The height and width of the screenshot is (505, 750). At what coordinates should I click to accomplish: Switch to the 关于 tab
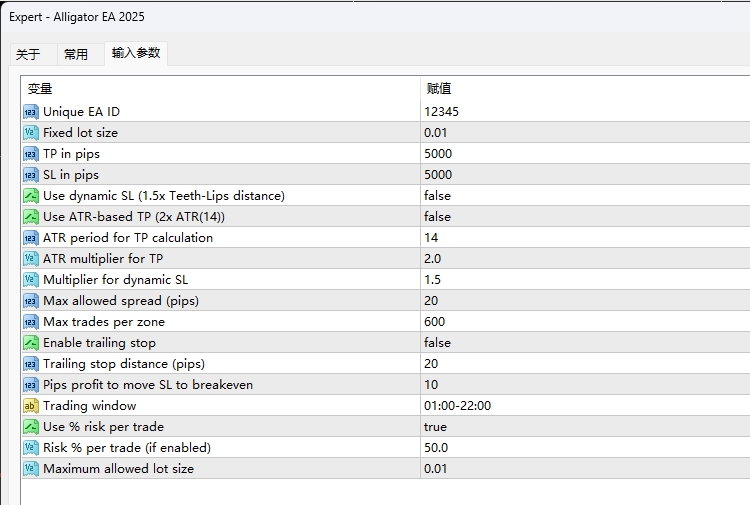(28, 54)
